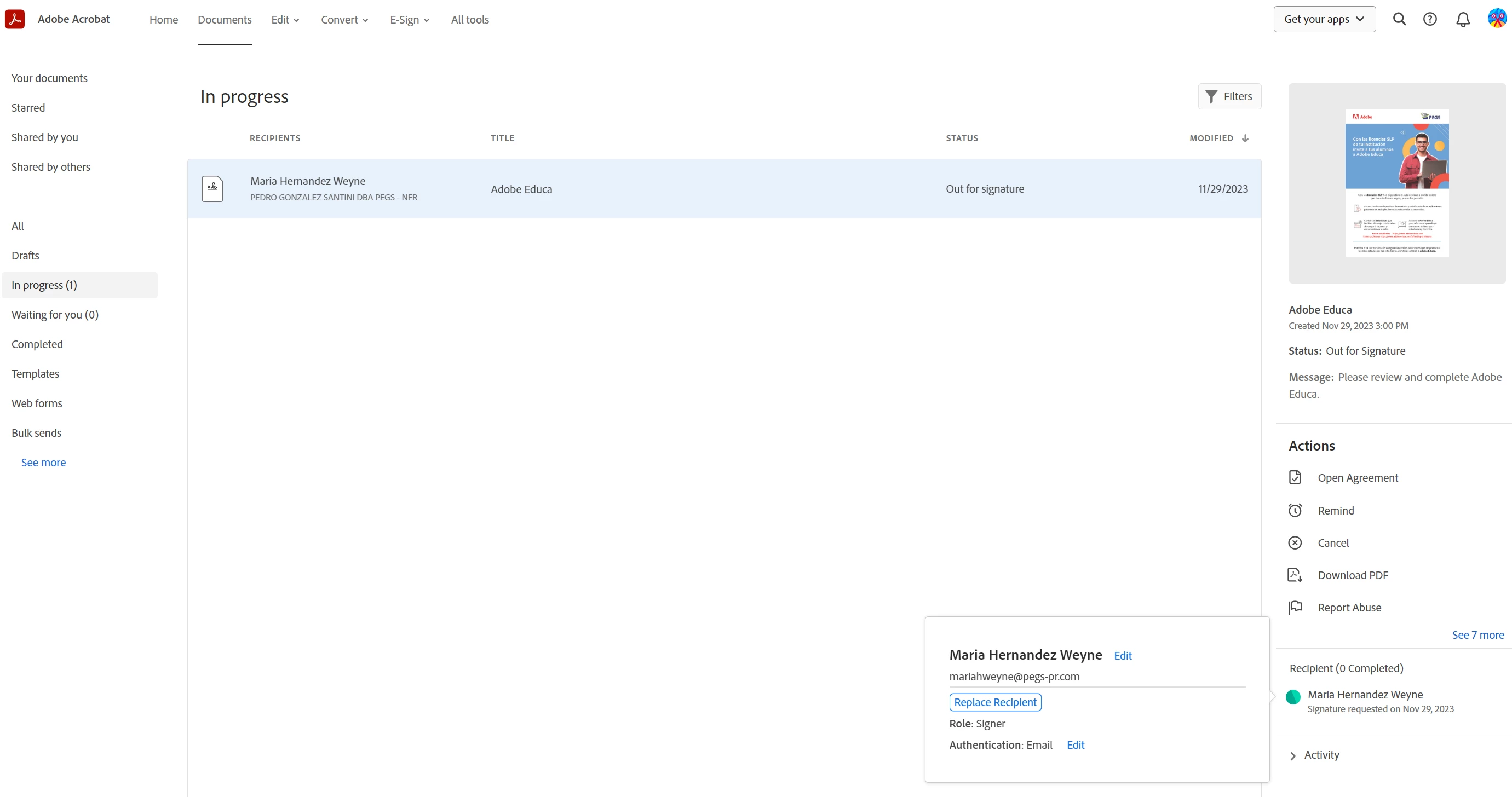The width and height of the screenshot is (1512, 797).
Task: Go to the Home tab
Action: (163, 19)
